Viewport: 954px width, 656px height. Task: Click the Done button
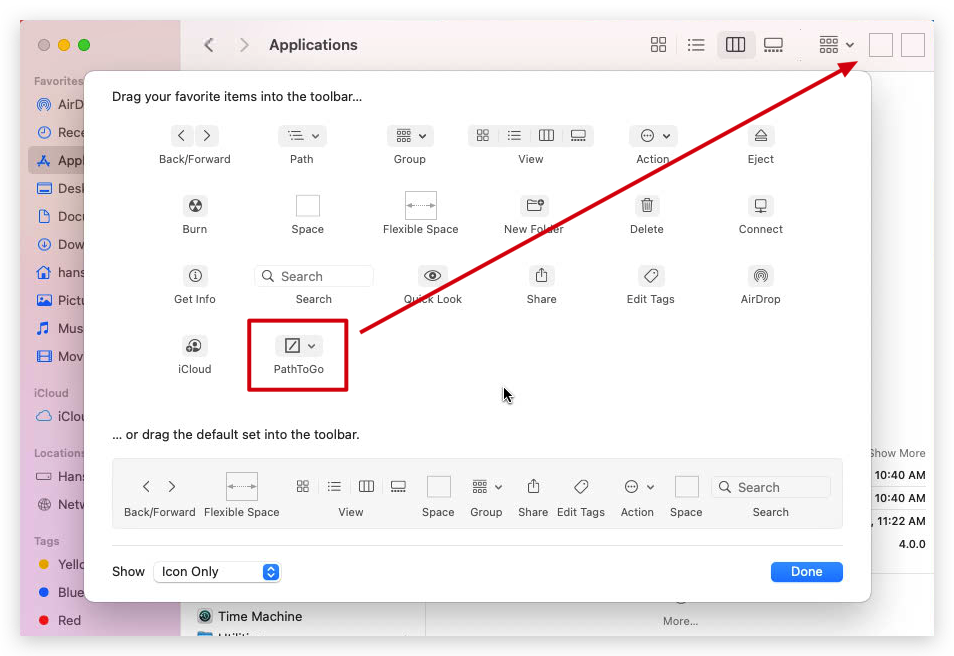click(806, 571)
